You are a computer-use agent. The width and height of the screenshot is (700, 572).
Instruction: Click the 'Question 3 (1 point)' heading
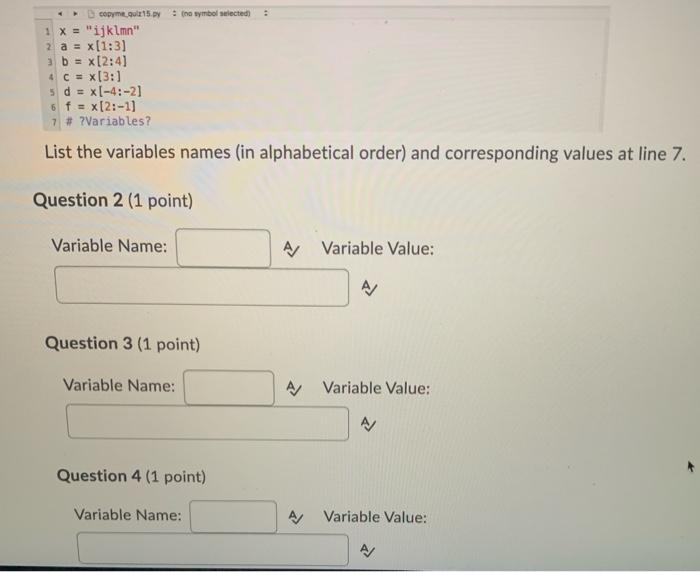122,344
